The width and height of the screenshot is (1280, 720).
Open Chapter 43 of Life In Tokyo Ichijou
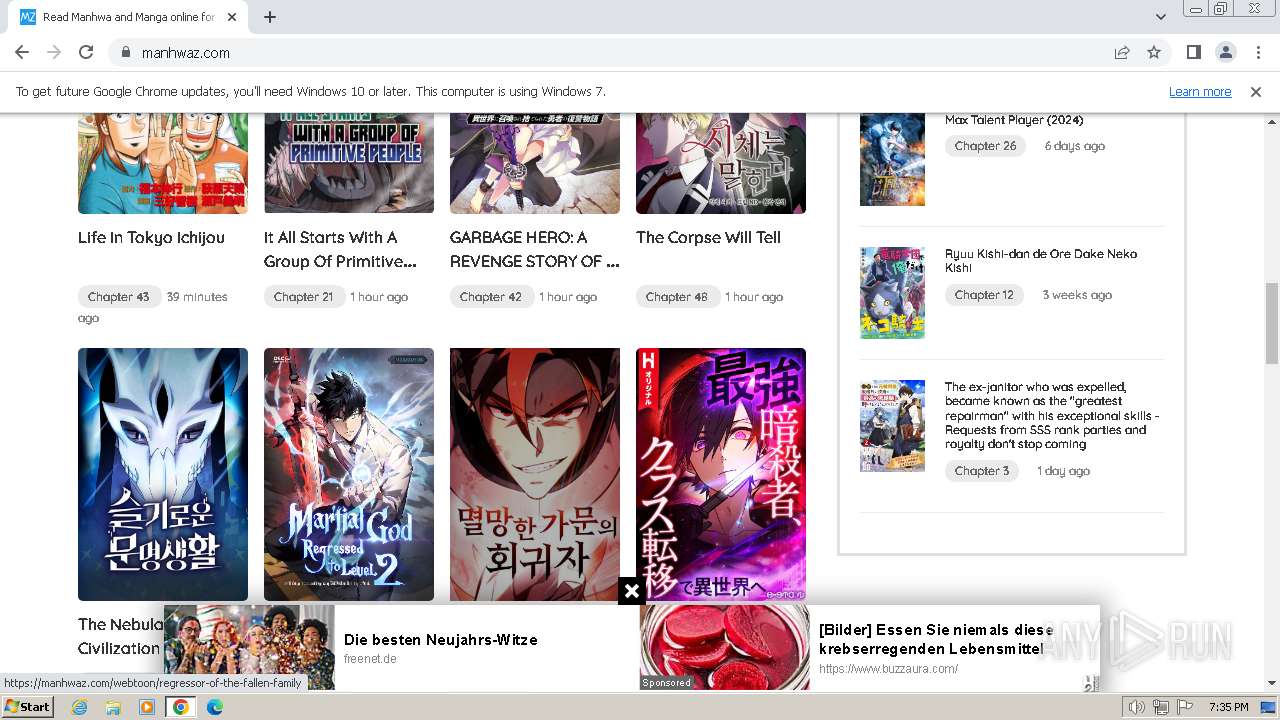[119, 297]
